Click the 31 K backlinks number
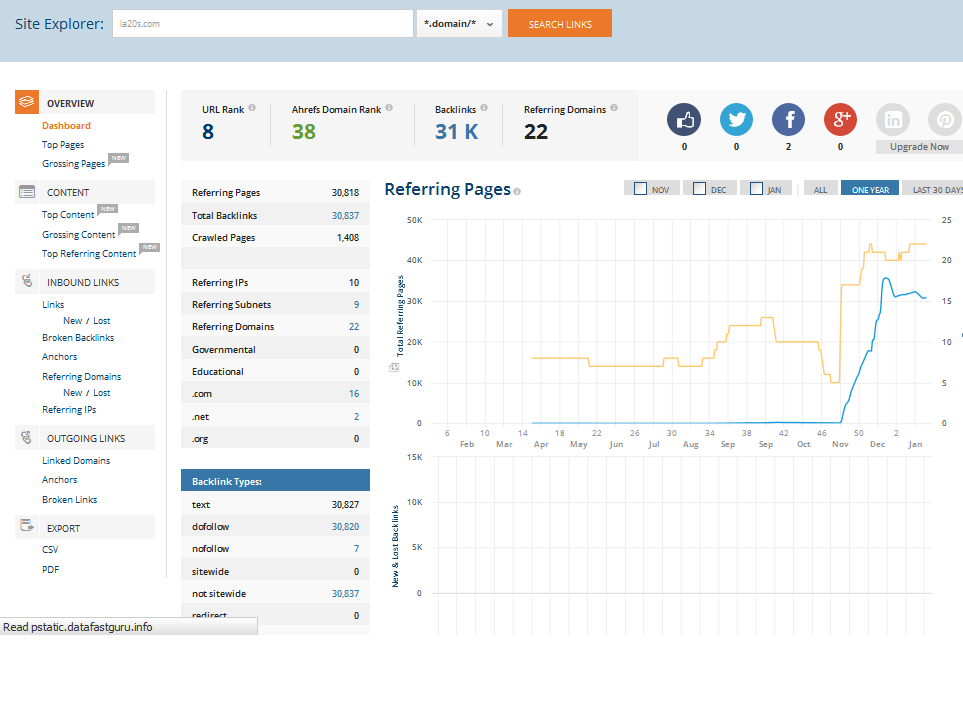The image size is (963, 718). 456,131
